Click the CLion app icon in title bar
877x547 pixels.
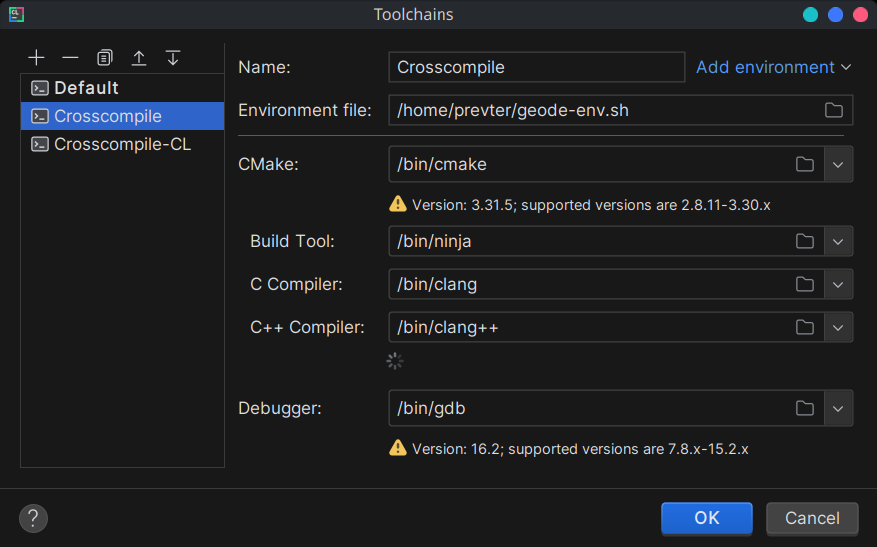pos(16,14)
